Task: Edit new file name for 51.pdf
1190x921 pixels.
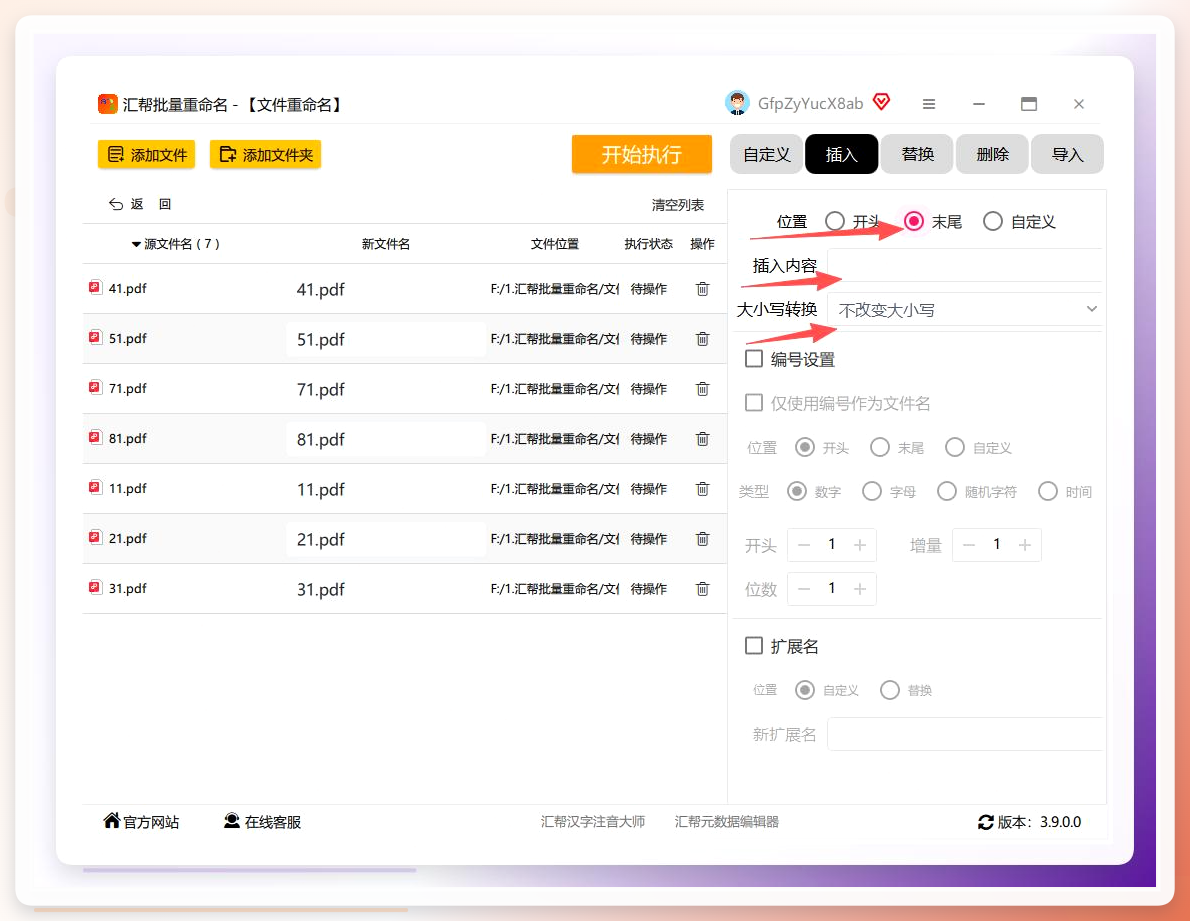Action: click(x=386, y=339)
